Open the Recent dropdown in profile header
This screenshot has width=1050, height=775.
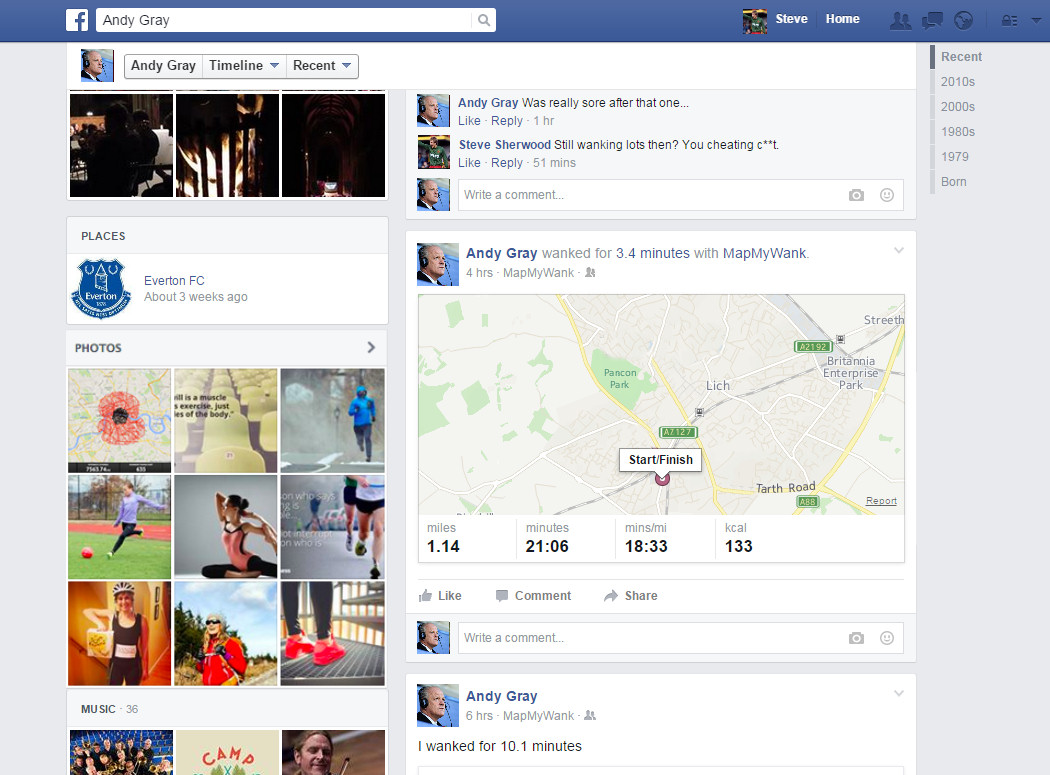click(x=322, y=66)
